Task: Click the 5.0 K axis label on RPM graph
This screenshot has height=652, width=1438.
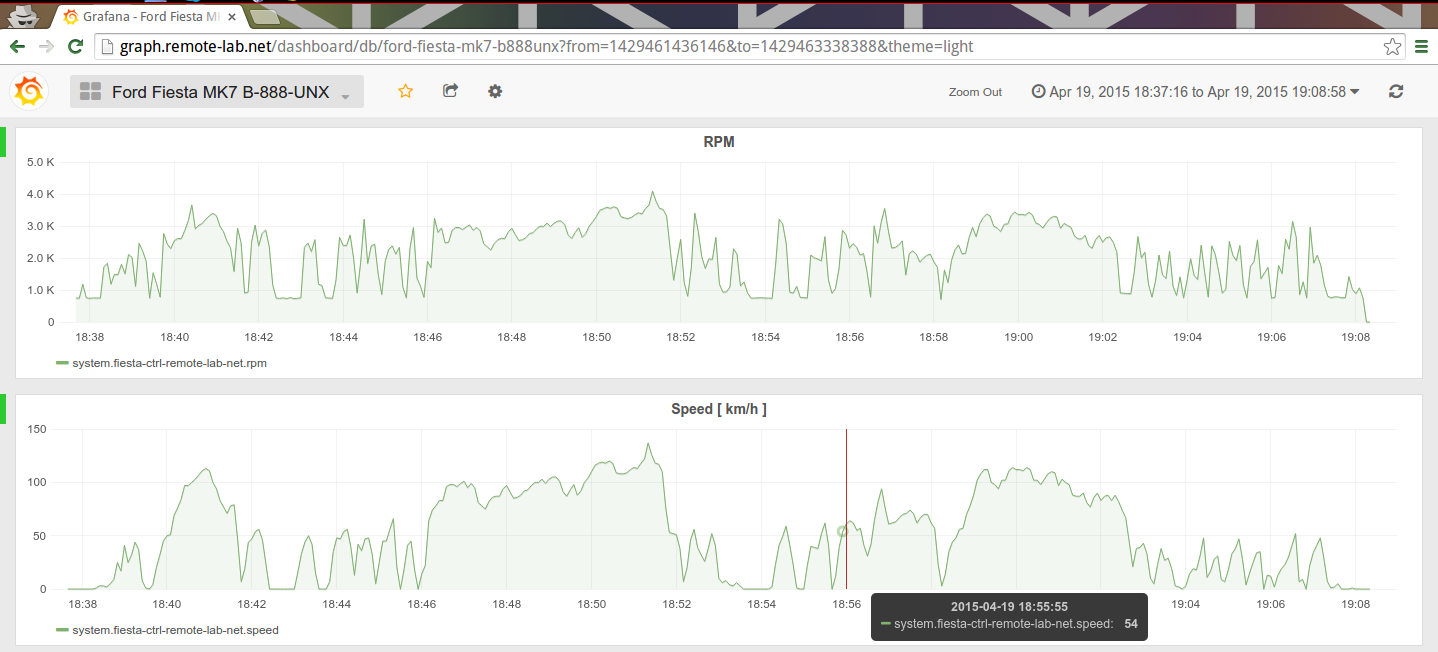Action: pyautogui.click(x=40, y=162)
